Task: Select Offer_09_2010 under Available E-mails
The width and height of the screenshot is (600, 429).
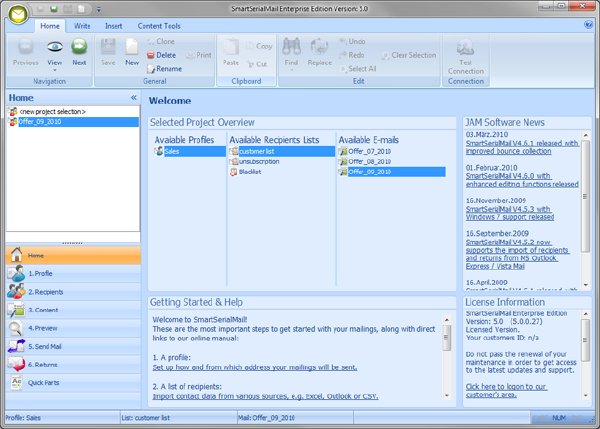Action: point(392,172)
